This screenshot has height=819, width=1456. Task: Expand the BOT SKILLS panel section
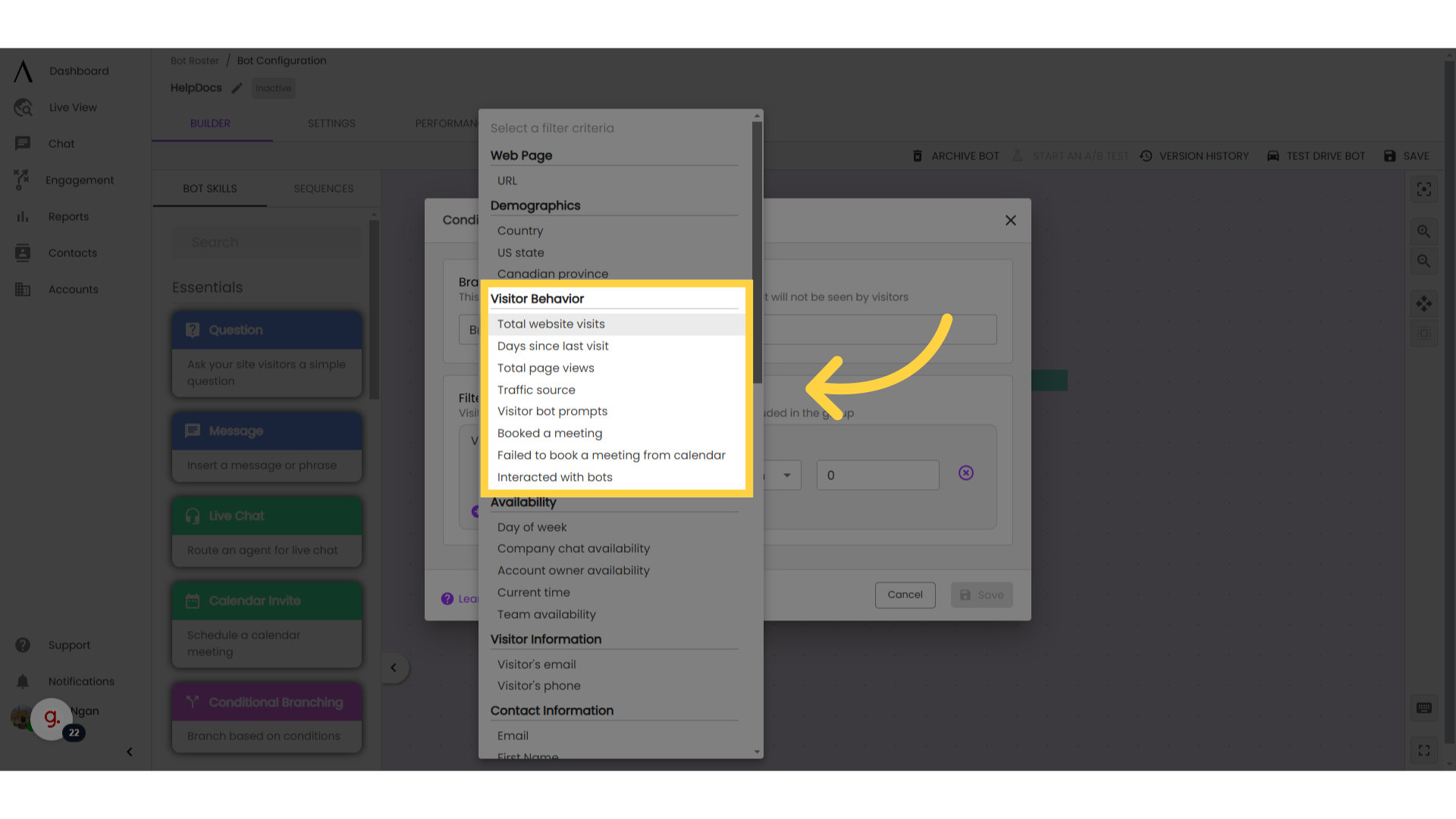(x=393, y=667)
